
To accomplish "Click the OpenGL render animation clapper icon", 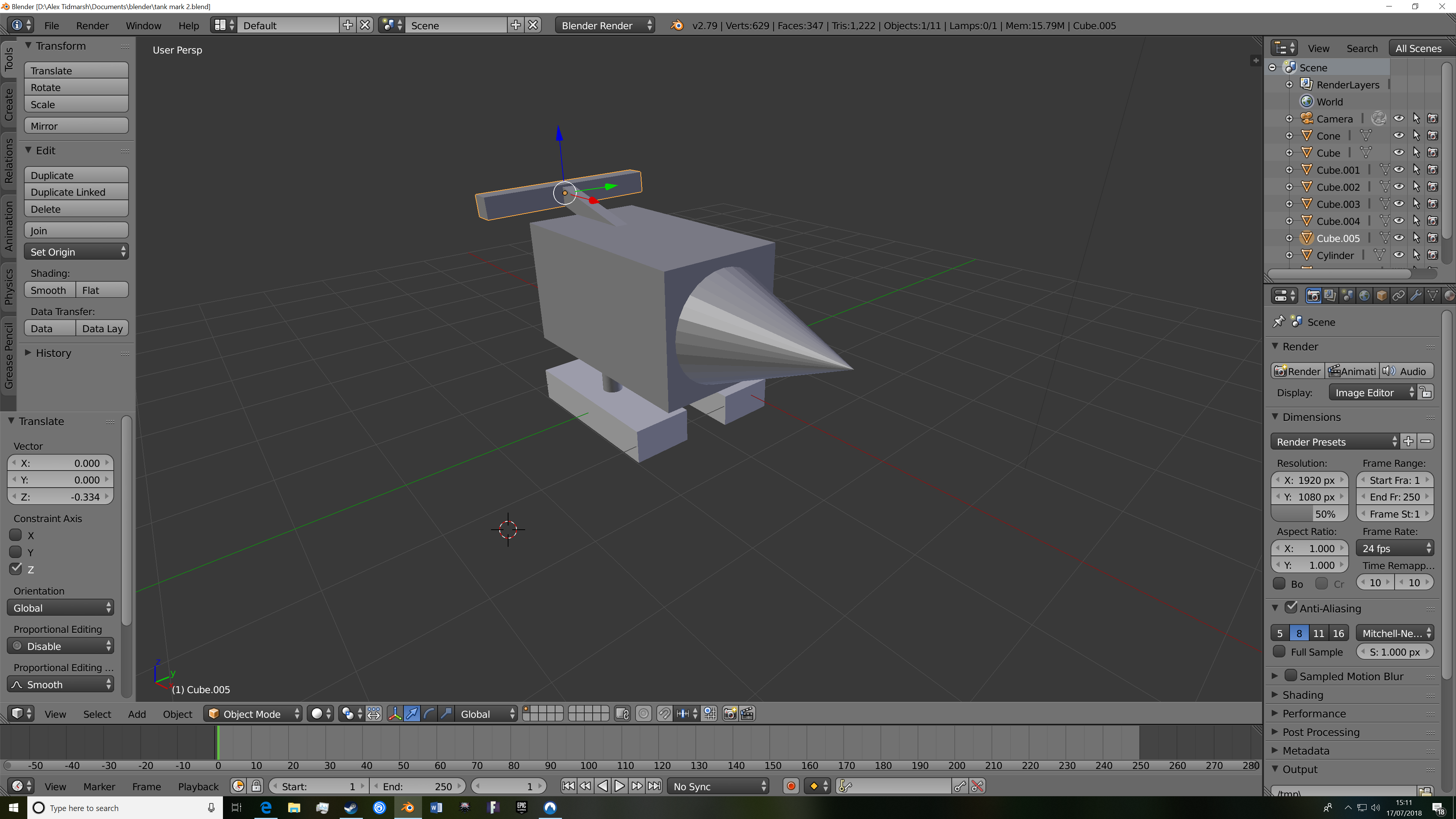I will 747,714.
